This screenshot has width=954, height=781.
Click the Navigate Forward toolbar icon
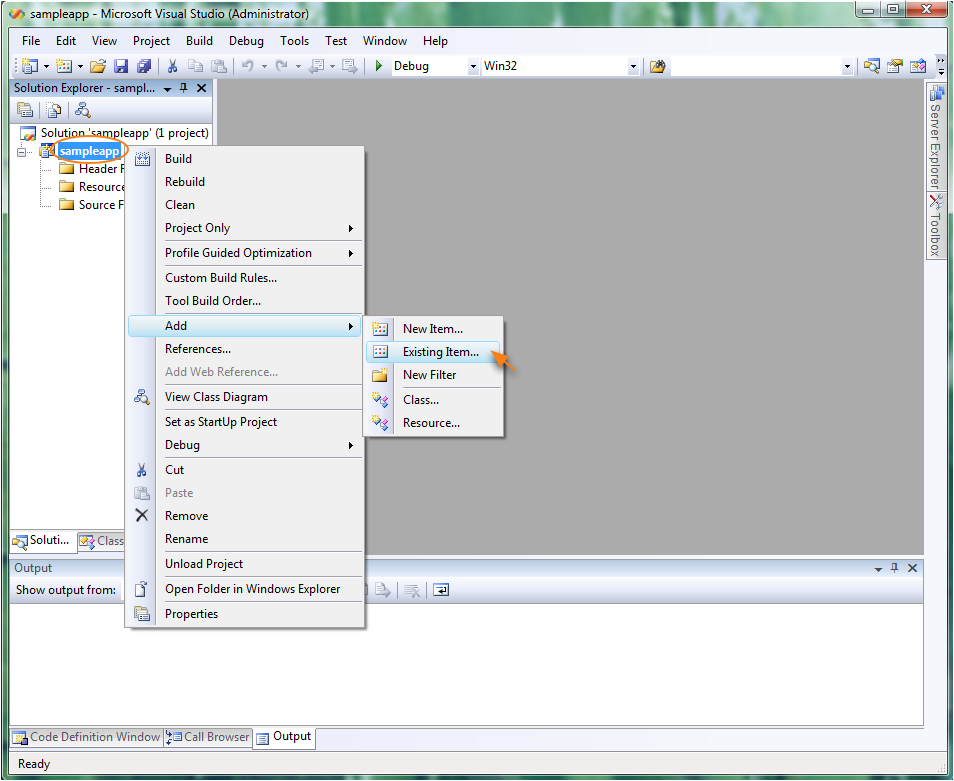(349, 66)
